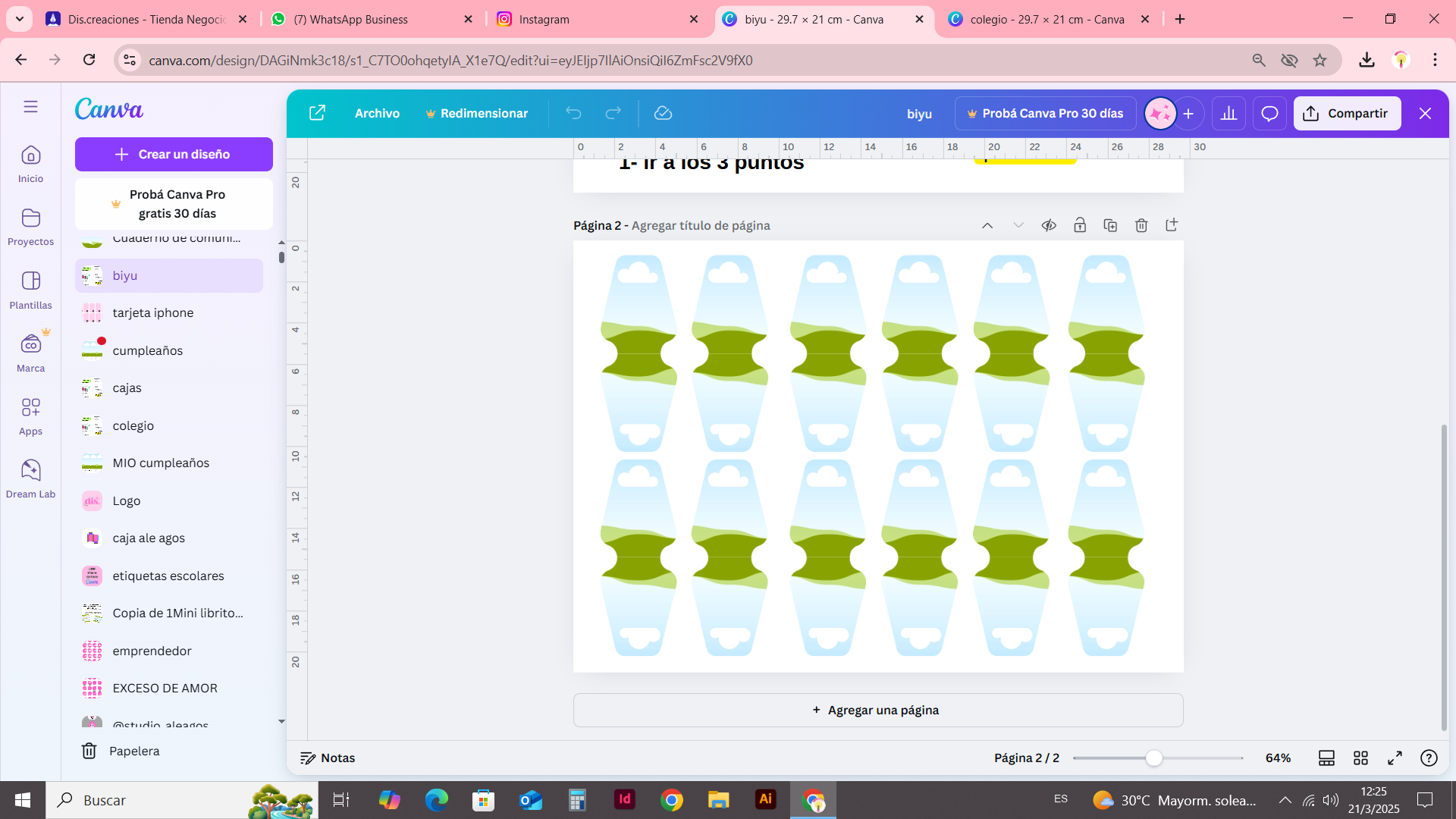Toggle page thumbnails view icon

click(x=1326, y=758)
